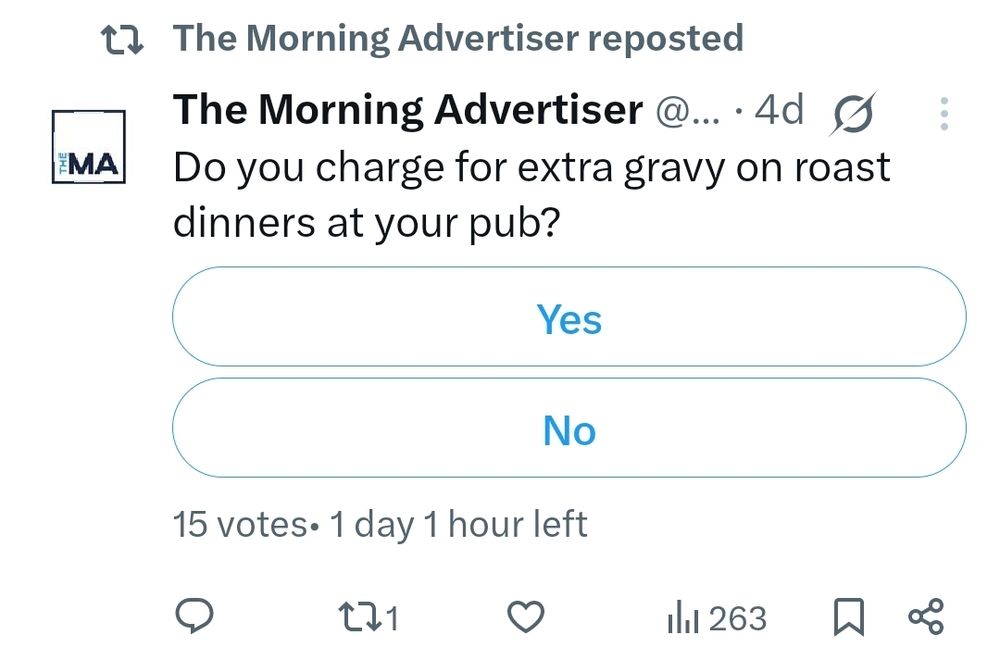Click the 263 views count
Image resolution: width=1000 pixels, height=657 pixels.
[x=737, y=618]
